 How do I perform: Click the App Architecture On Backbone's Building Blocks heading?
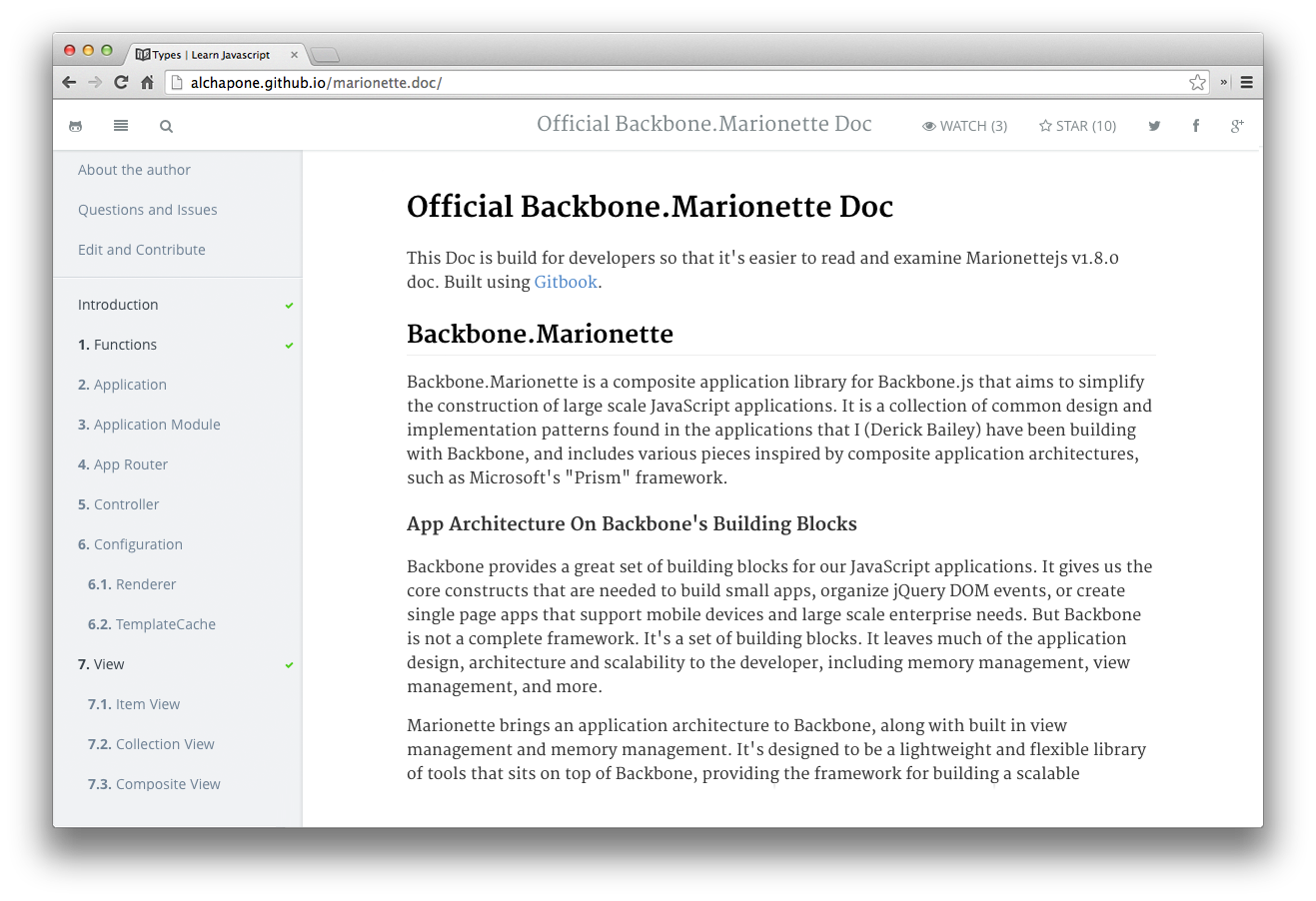coord(632,523)
